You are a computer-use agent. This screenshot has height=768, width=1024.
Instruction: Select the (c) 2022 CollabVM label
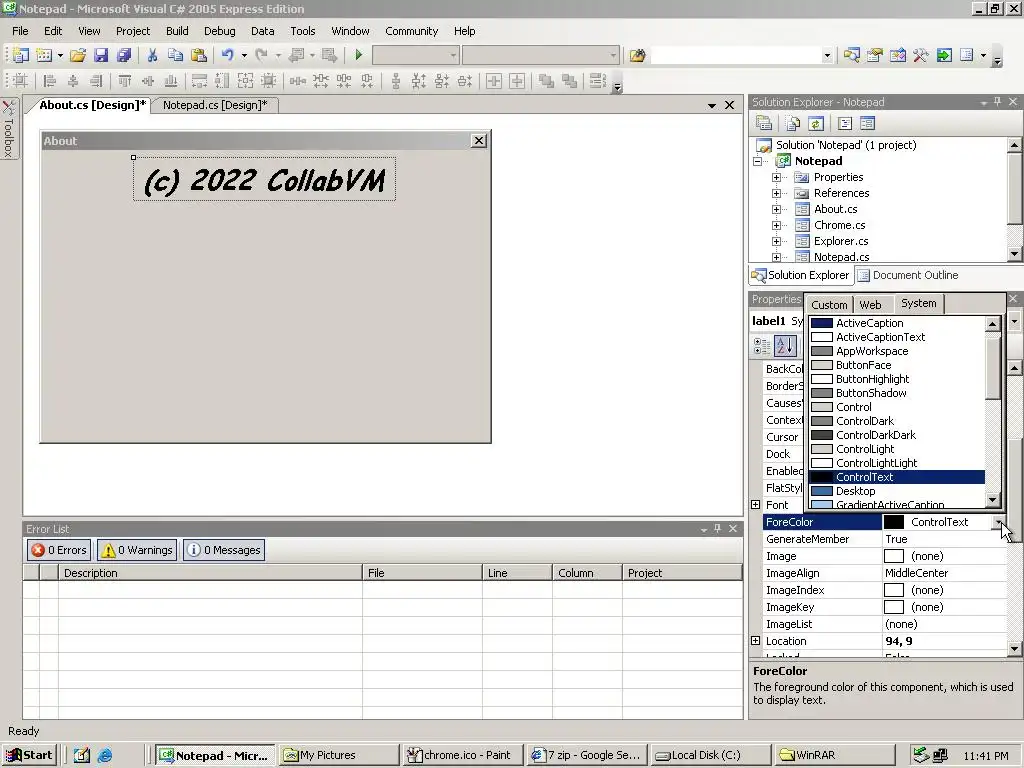coord(264,179)
